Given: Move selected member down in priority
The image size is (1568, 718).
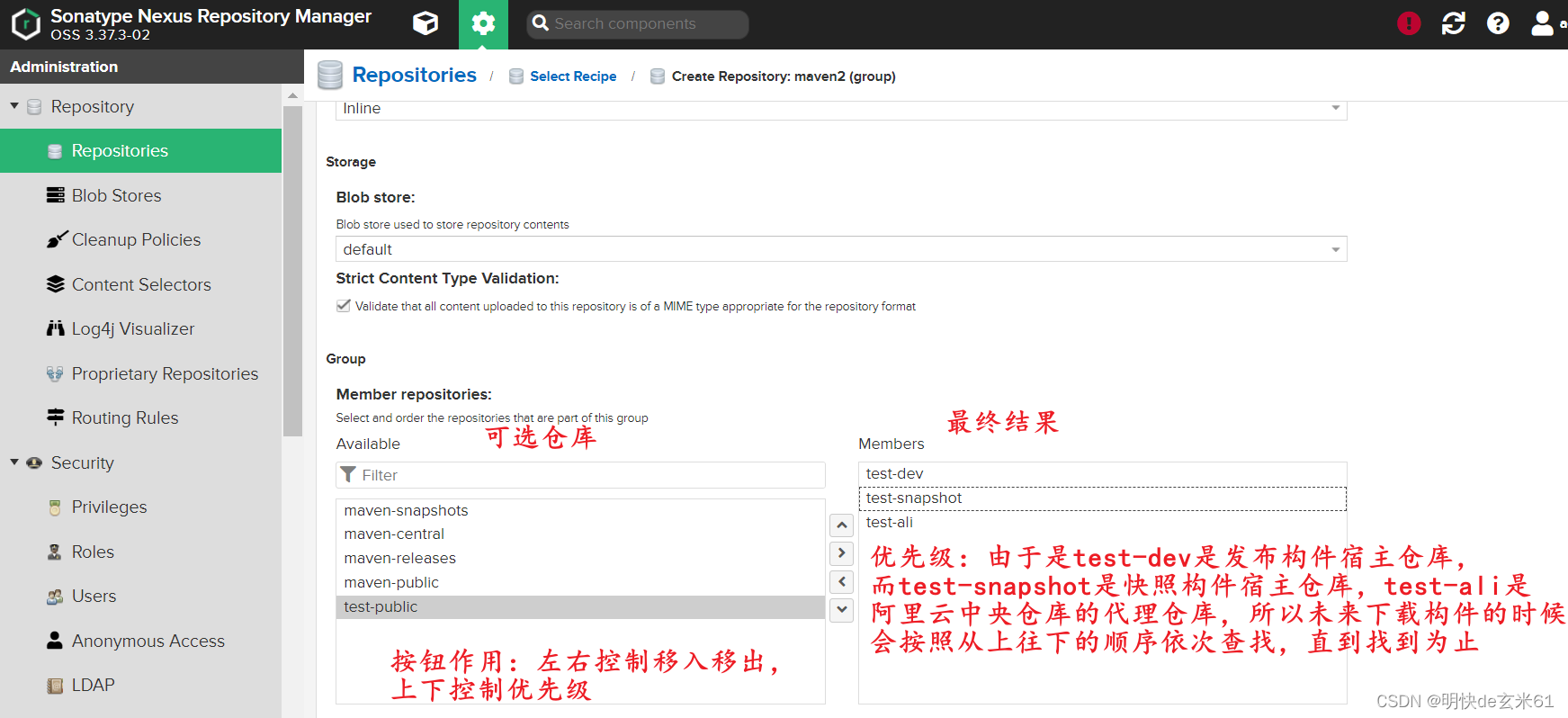Looking at the screenshot, I should (841, 609).
